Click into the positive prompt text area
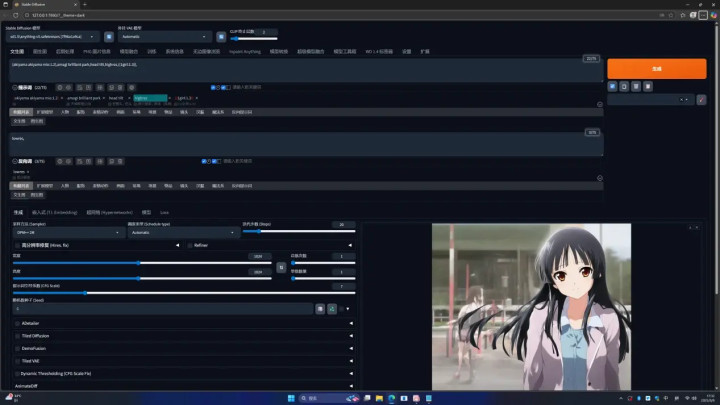The image size is (720, 405). click(306, 70)
